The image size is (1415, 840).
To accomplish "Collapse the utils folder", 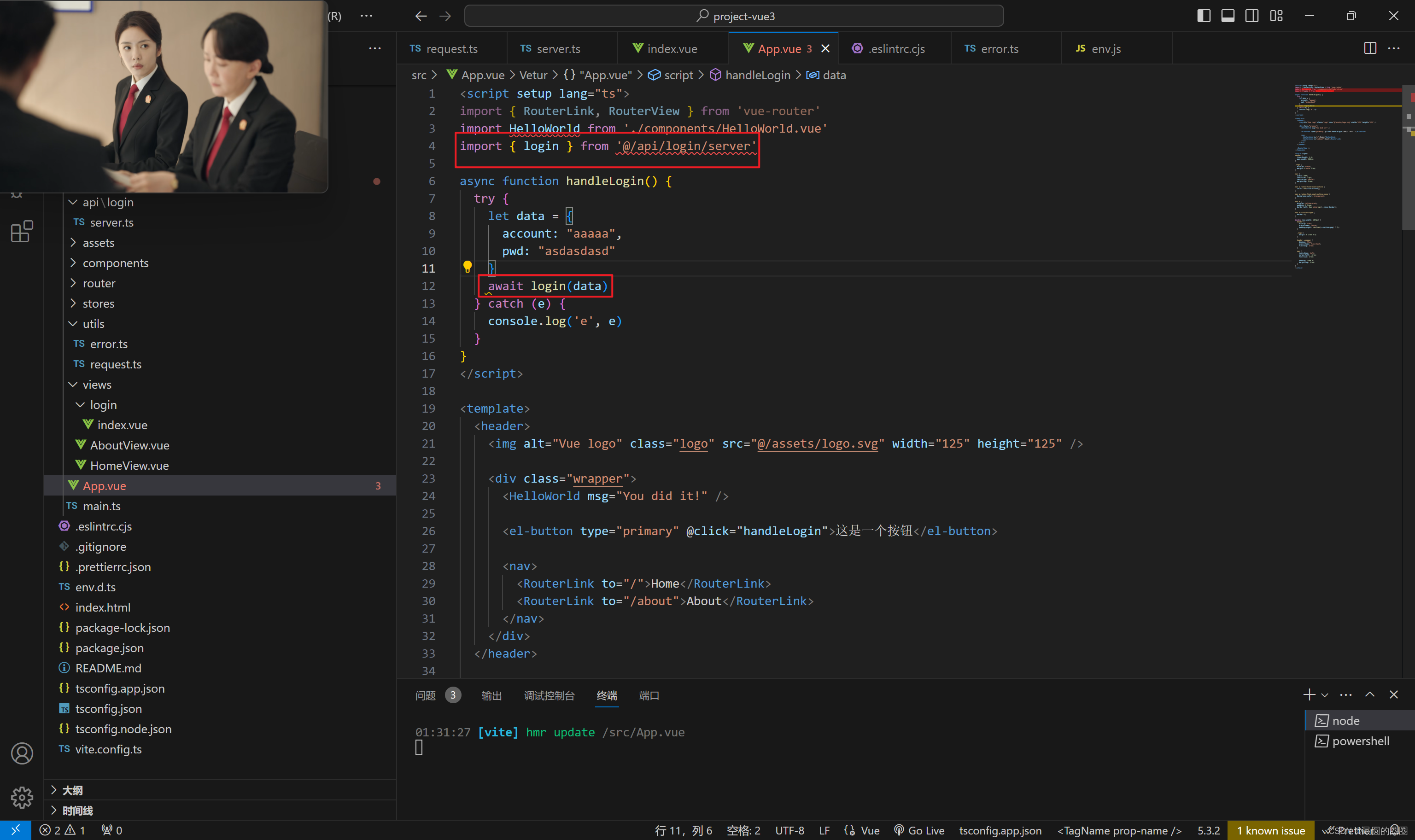I will click(94, 323).
